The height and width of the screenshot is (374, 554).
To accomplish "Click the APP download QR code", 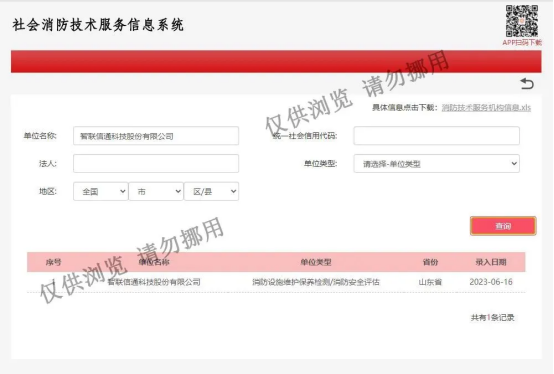I will tap(522, 21).
